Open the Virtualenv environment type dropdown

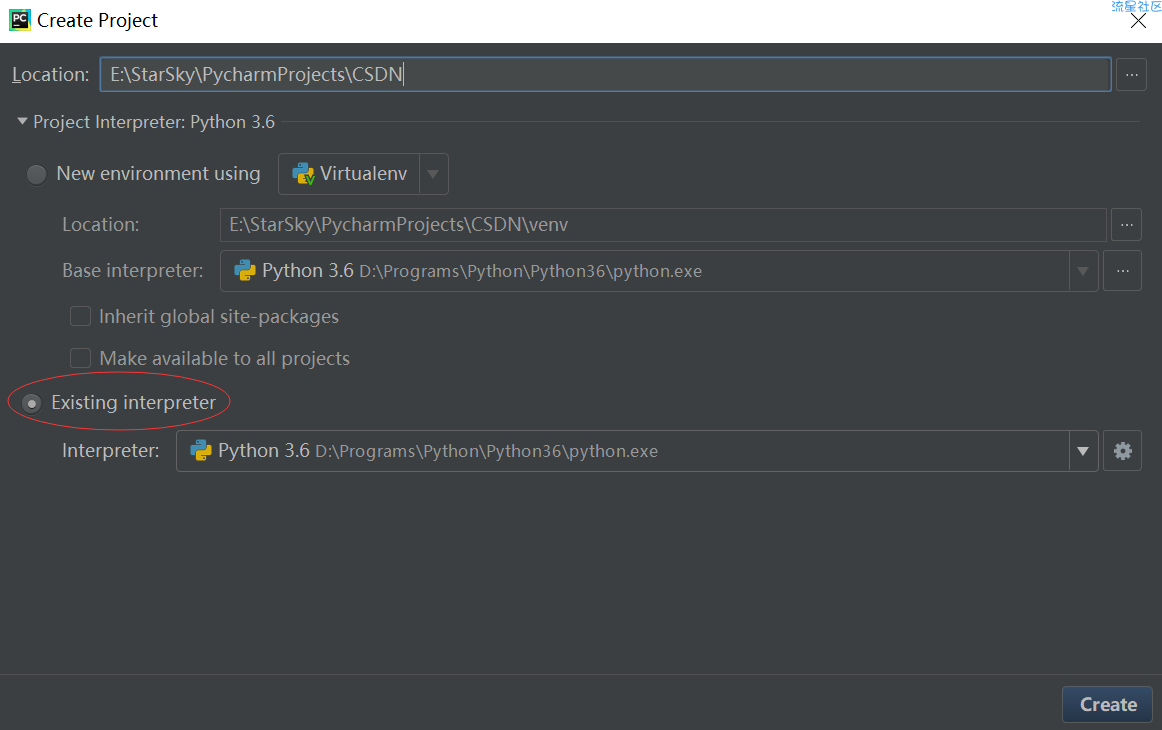point(433,174)
